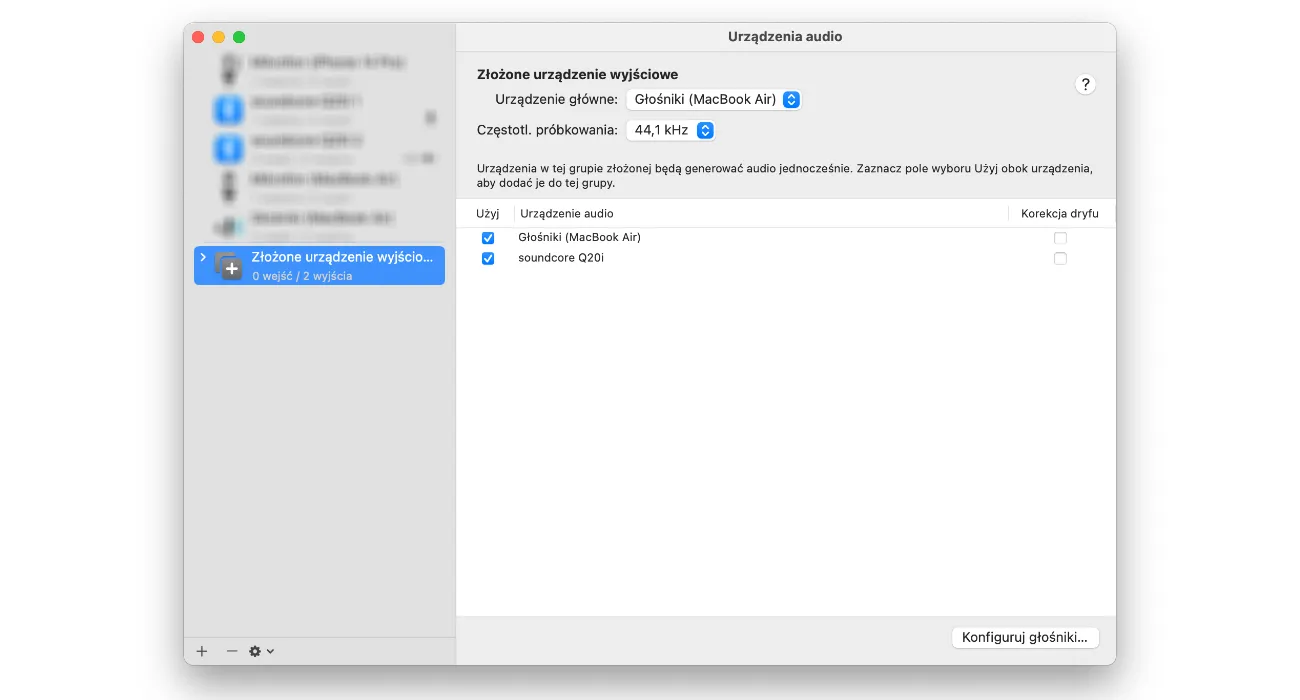Click the Użyj column header
This screenshot has height=700, width=1300.
point(487,214)
